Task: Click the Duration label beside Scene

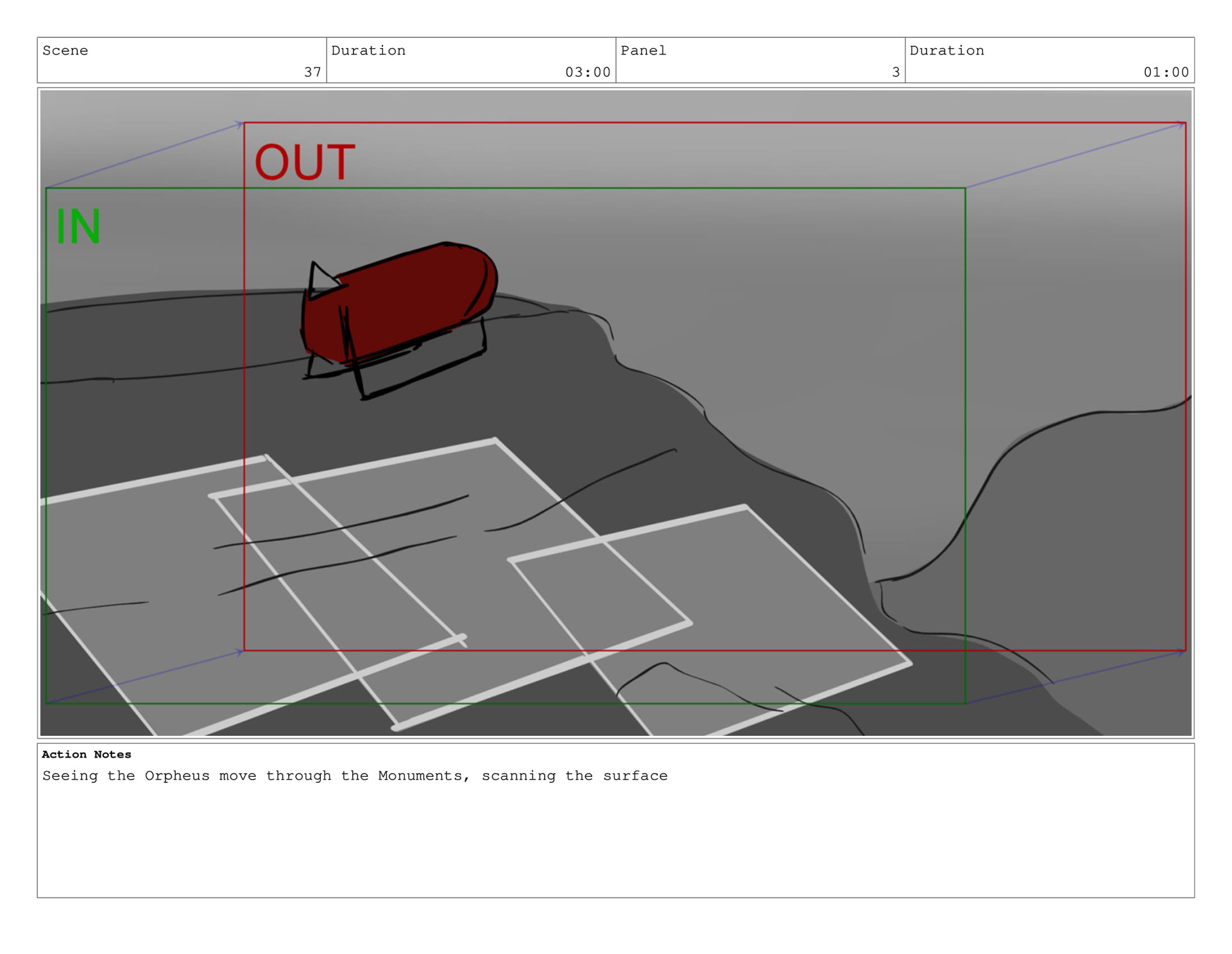Action: 368,51
